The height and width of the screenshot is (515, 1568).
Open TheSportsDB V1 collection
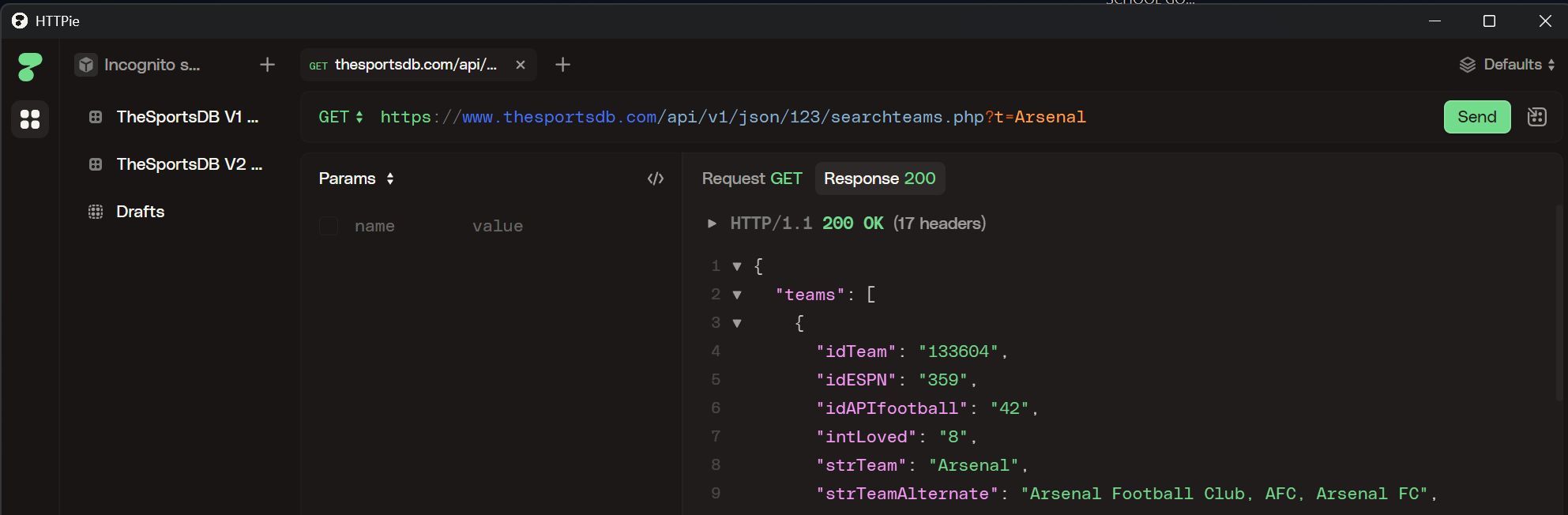point(187,117)
